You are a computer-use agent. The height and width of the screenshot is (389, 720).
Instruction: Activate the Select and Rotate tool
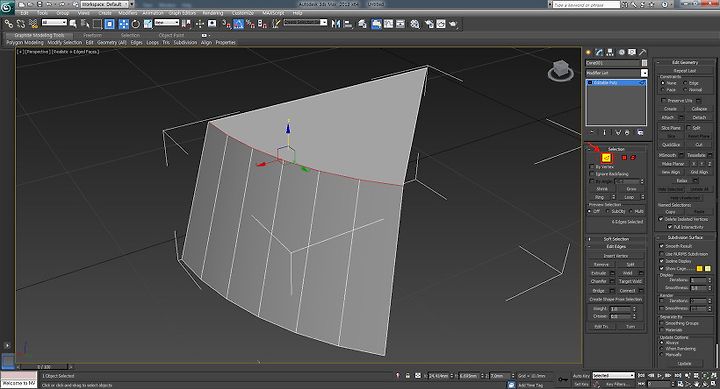tap(135, 24)
